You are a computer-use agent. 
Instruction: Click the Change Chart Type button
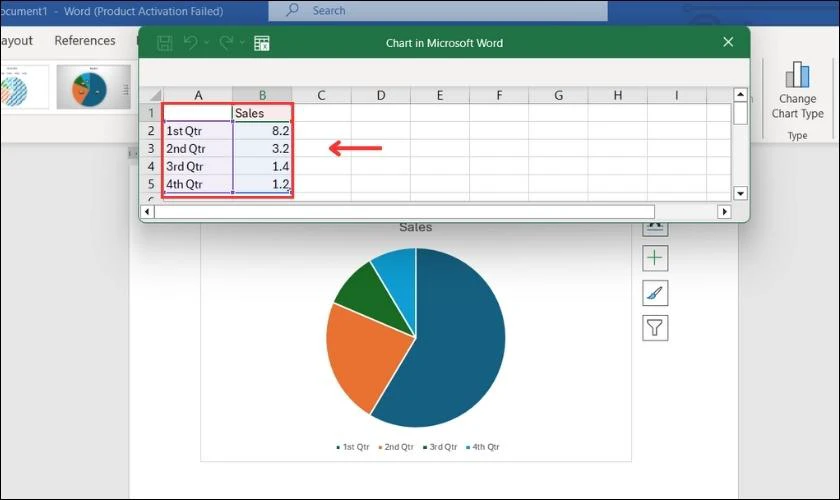(x=797, y=90)
